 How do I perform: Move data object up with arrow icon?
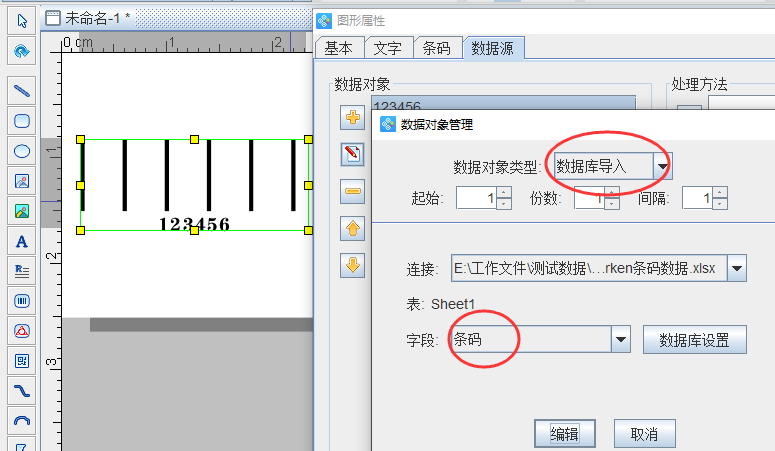click(x=352, y=228)
